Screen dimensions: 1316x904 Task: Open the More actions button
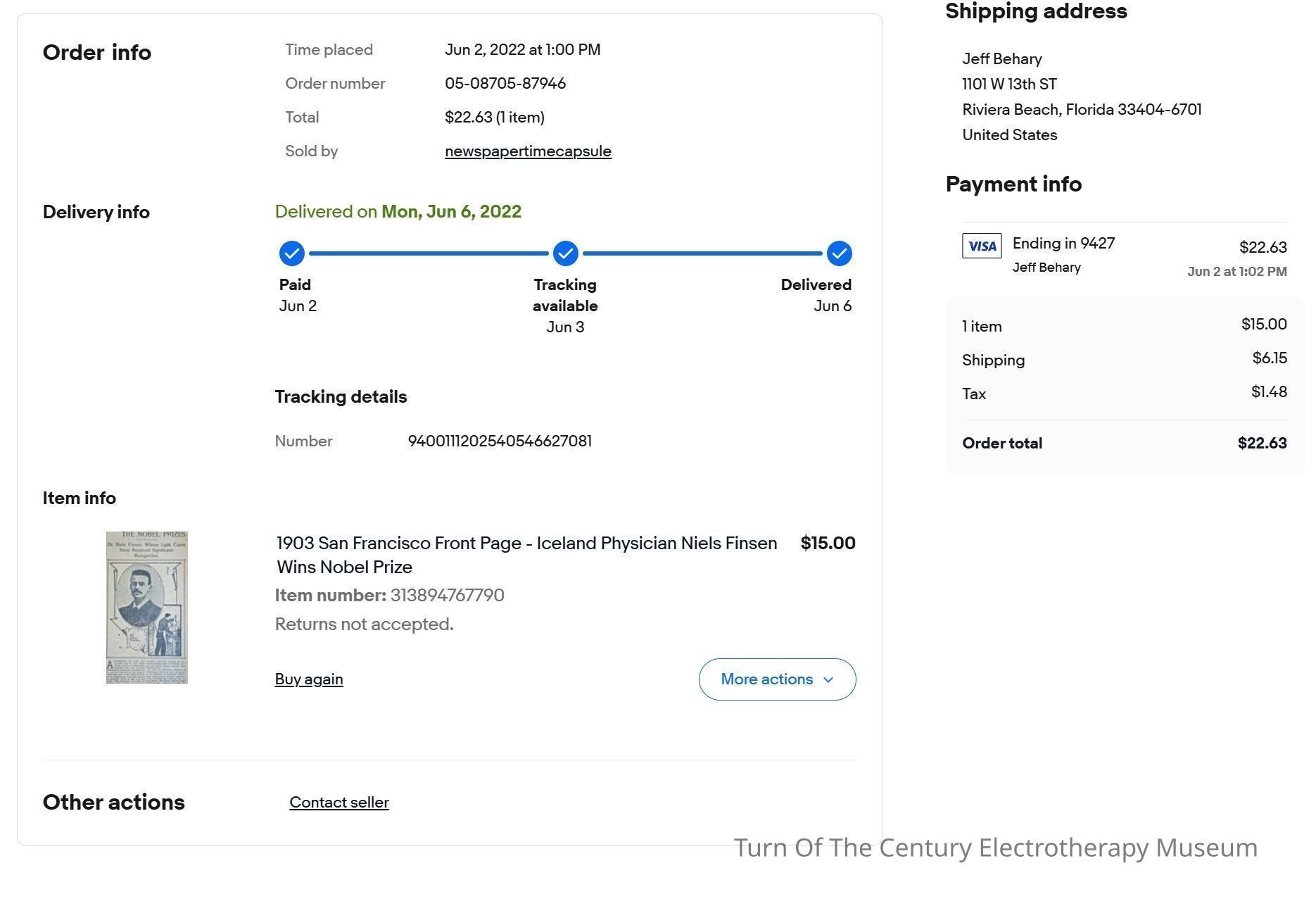pos(777,679)
